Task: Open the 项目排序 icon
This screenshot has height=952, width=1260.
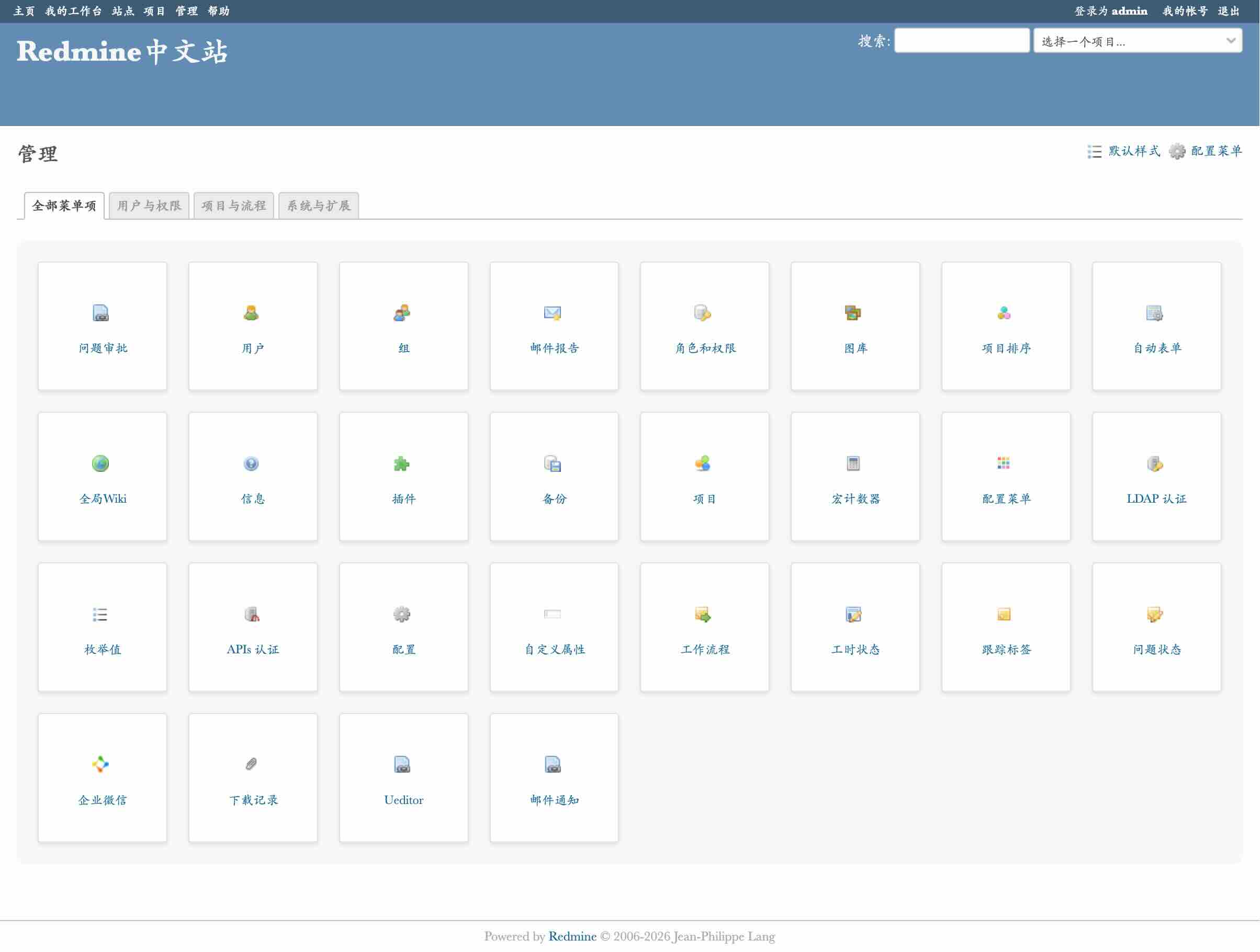Action: [1004, 313]
